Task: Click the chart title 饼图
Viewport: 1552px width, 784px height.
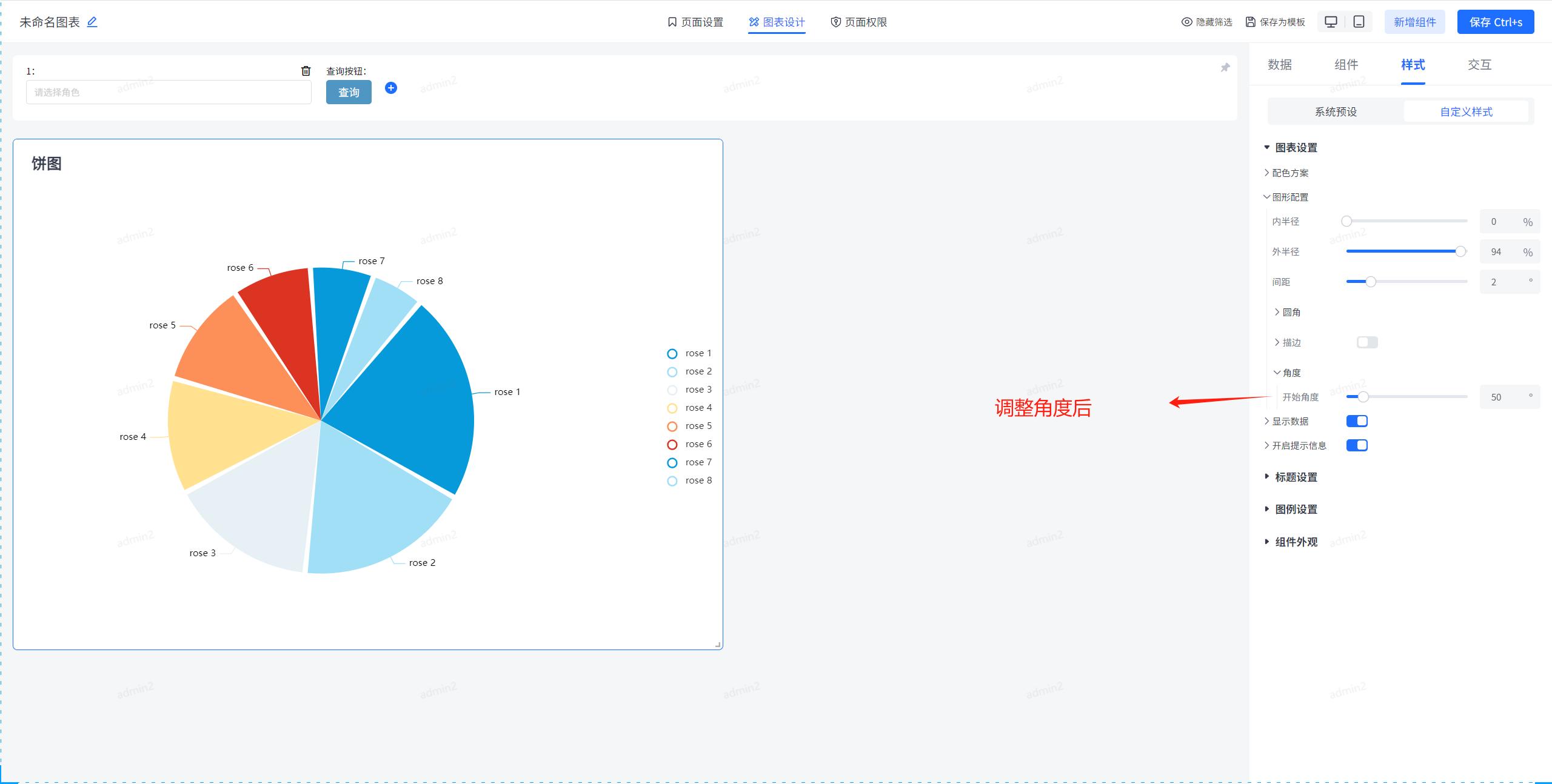Action: point(46,163)
